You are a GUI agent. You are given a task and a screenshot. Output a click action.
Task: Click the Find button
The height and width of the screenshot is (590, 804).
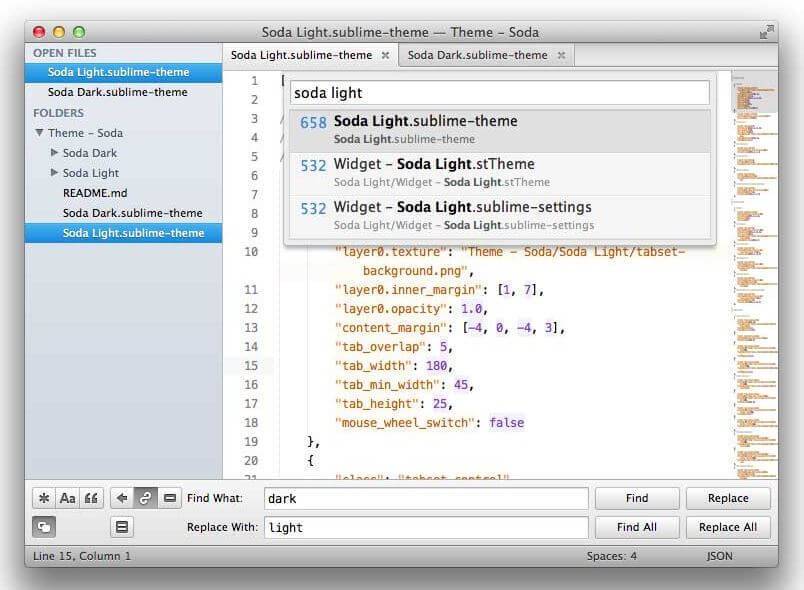[x=637, y=498]
